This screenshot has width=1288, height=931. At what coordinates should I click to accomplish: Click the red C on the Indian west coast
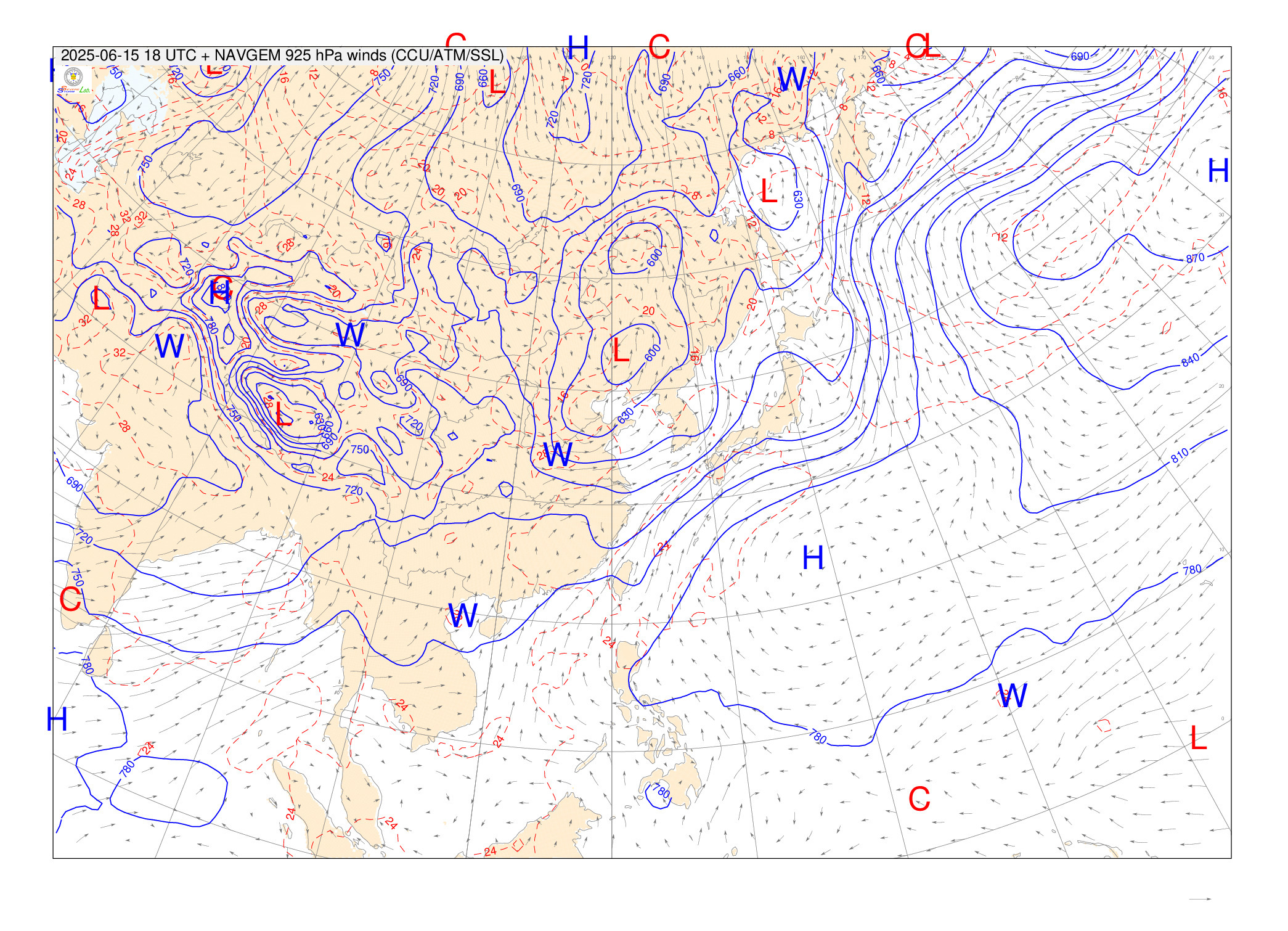coord(70,599)
